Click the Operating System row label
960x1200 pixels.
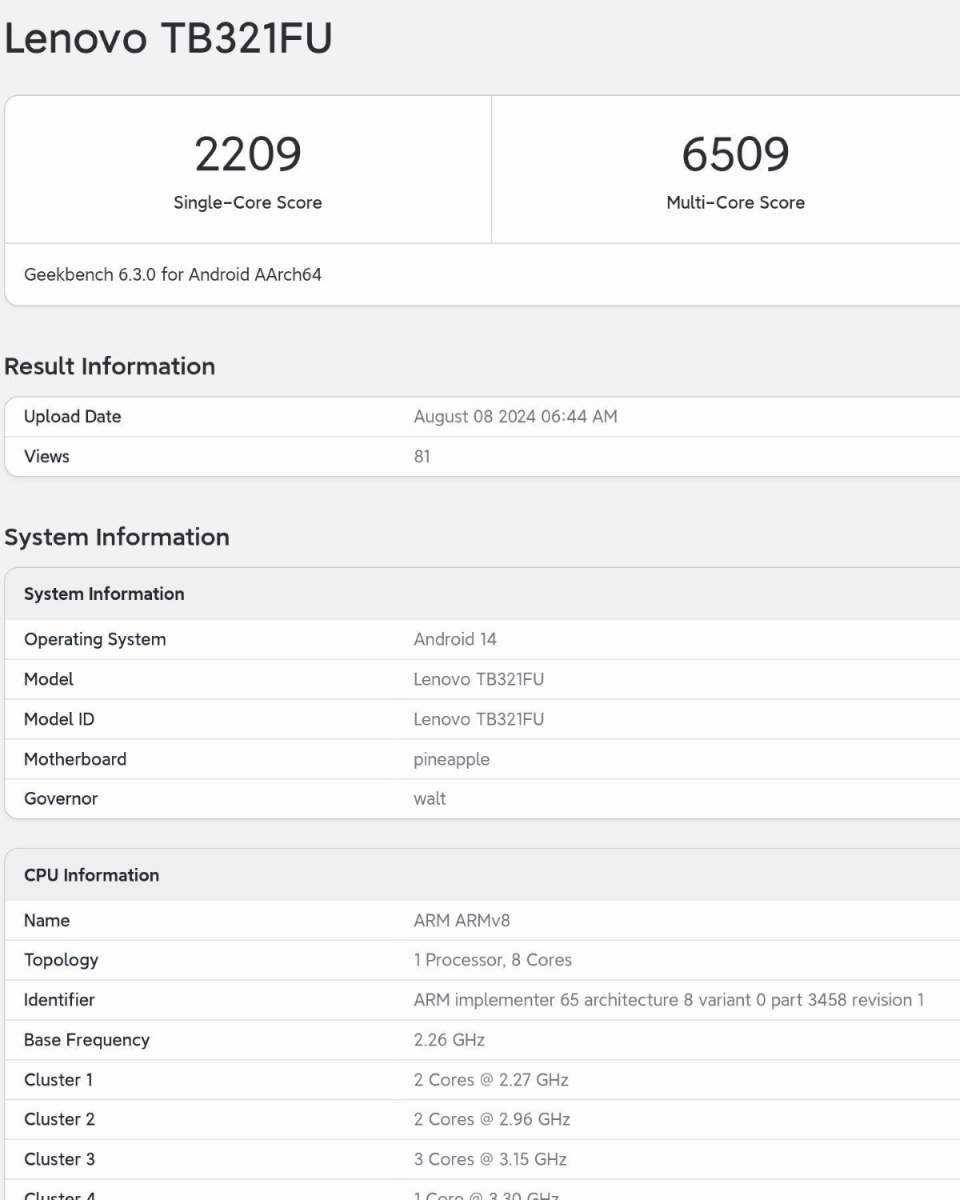[95, 639]
